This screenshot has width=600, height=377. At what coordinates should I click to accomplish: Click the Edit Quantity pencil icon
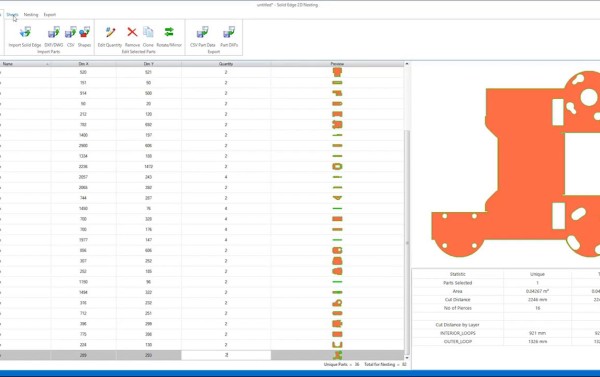pos(110,32)
